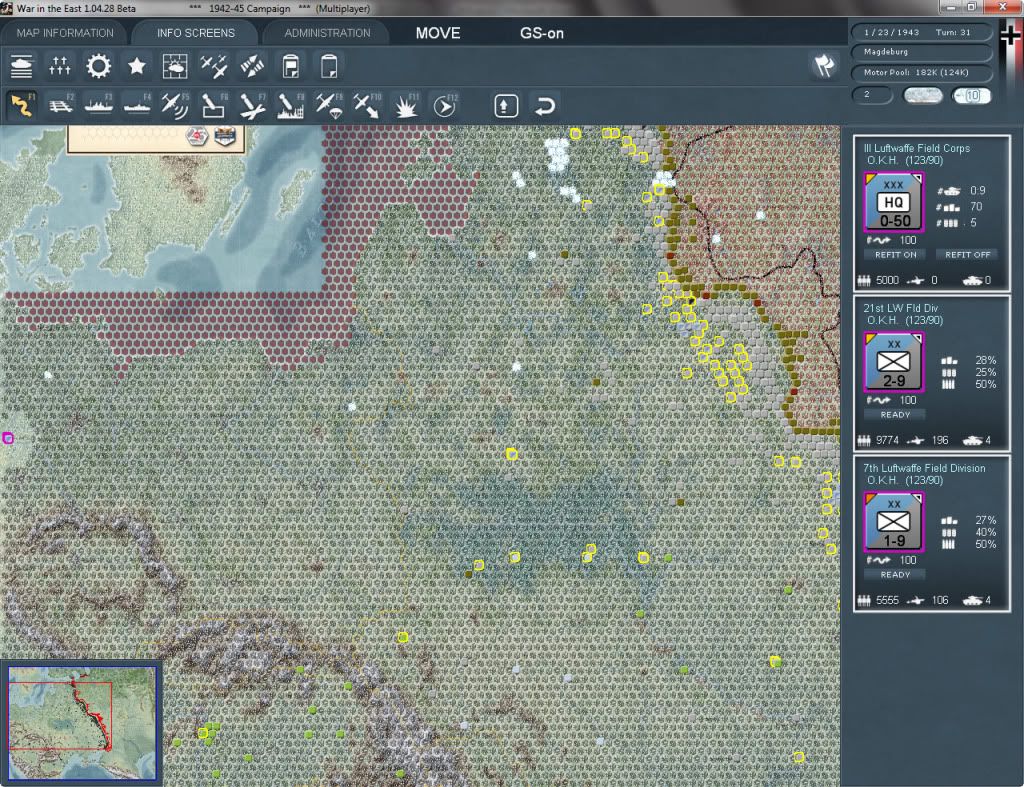1024x787 pixels.
Task: Select the III Luftwaffe Field Corps HQ counter
Action: coord(893,202)
